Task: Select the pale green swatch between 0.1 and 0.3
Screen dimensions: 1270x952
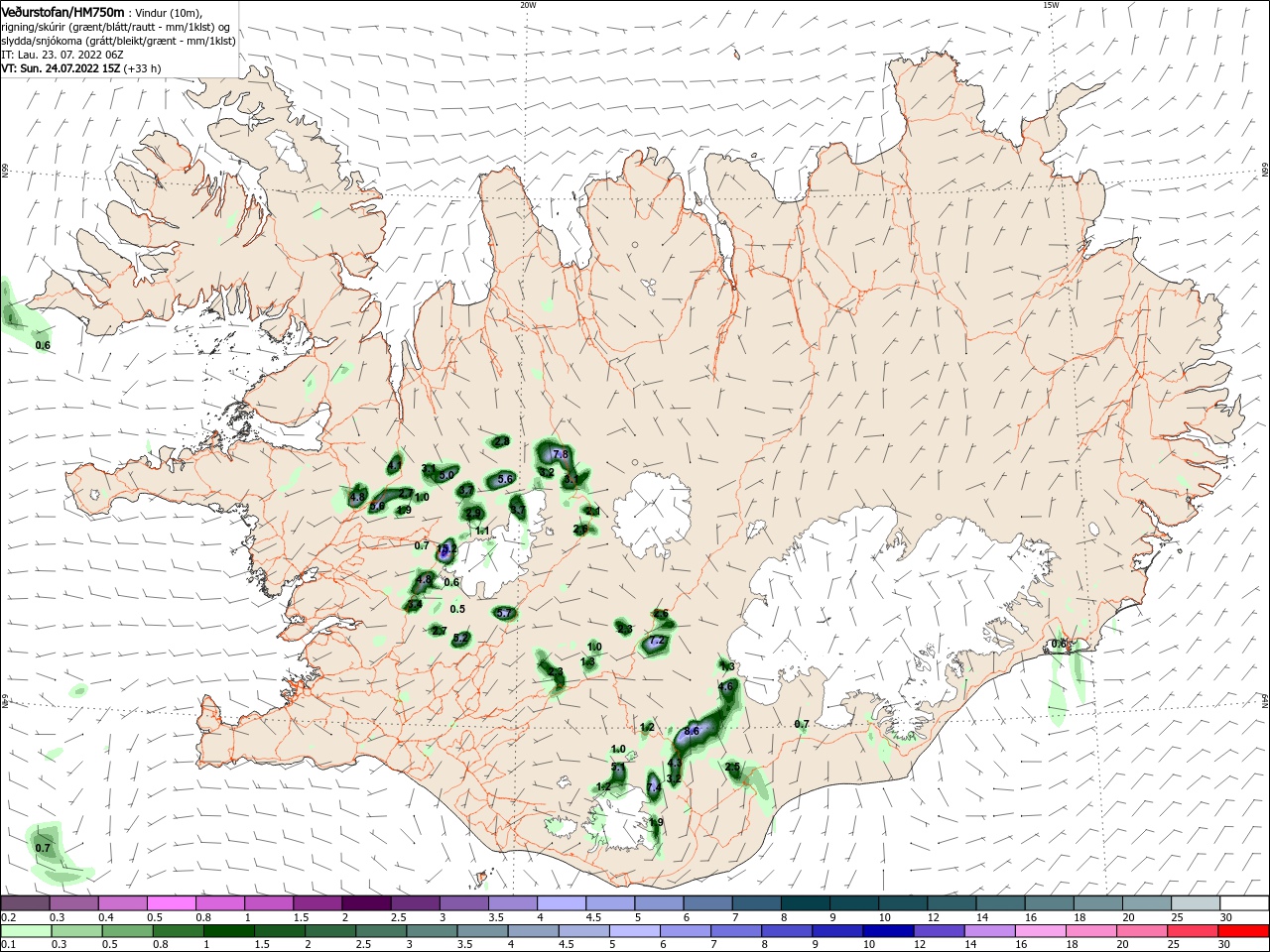Action: tap(25, 931)
